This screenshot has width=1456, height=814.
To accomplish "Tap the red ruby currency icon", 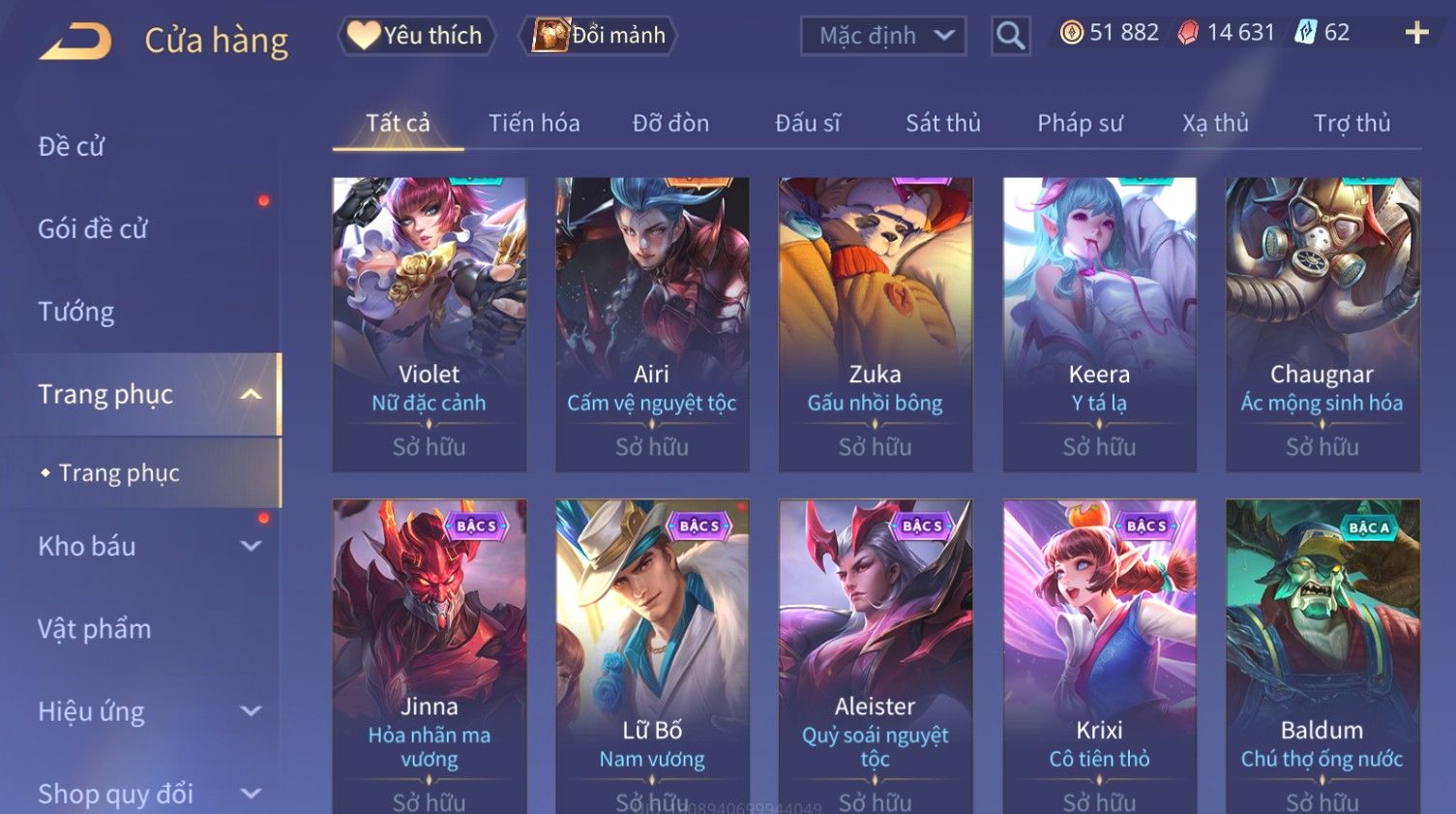I will pyautogui.click(x=1188, y=33).
